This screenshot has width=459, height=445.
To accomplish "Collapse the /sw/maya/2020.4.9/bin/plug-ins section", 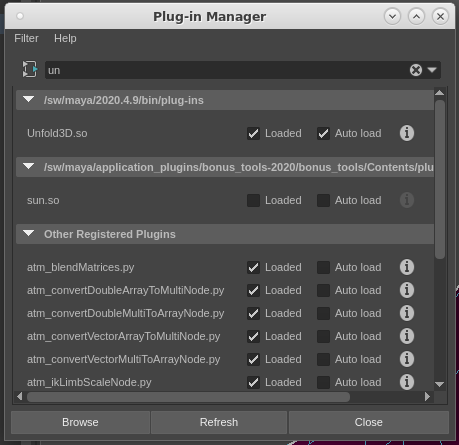I will tap(29, 99).
